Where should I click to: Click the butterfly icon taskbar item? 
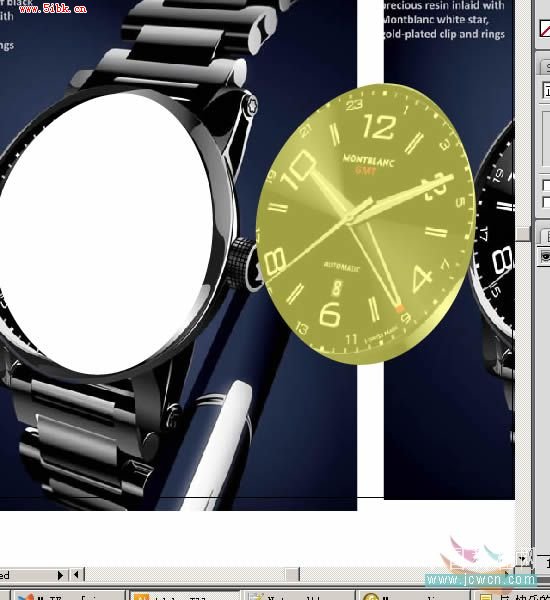coord(69,595)
